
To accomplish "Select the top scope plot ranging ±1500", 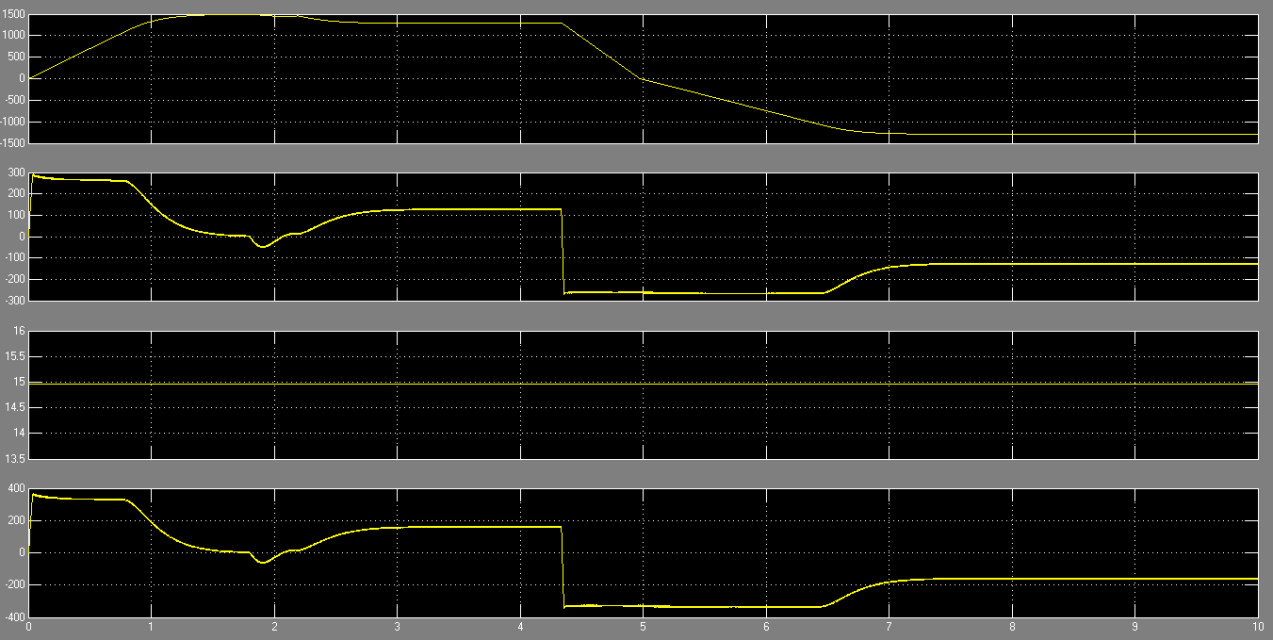I will coord(643,78).
